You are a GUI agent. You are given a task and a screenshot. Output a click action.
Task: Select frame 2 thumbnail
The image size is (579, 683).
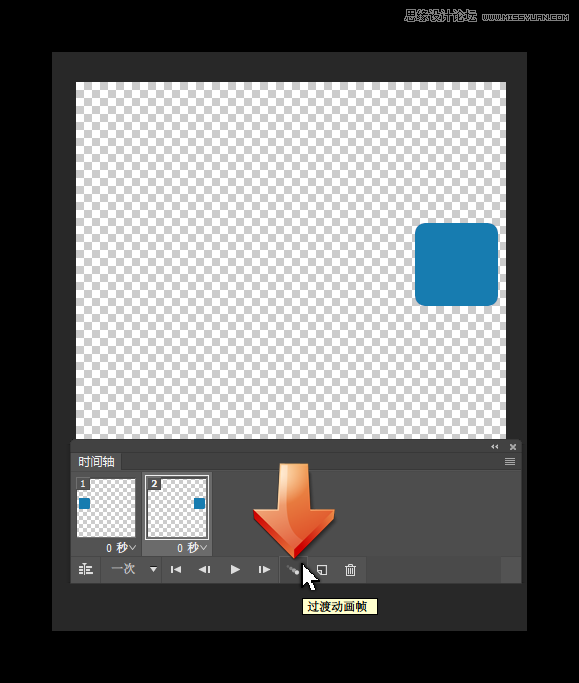[177, 508]
